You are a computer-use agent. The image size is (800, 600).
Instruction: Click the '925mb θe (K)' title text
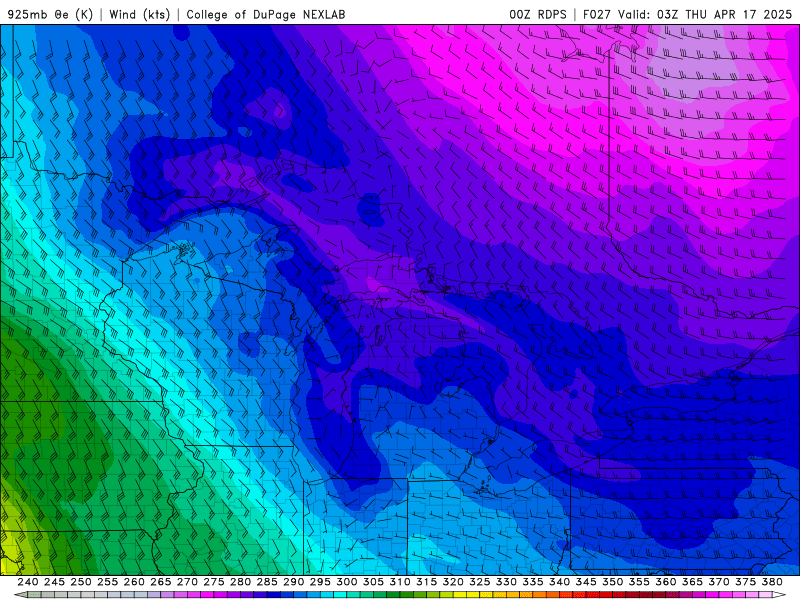click(50, 14)
